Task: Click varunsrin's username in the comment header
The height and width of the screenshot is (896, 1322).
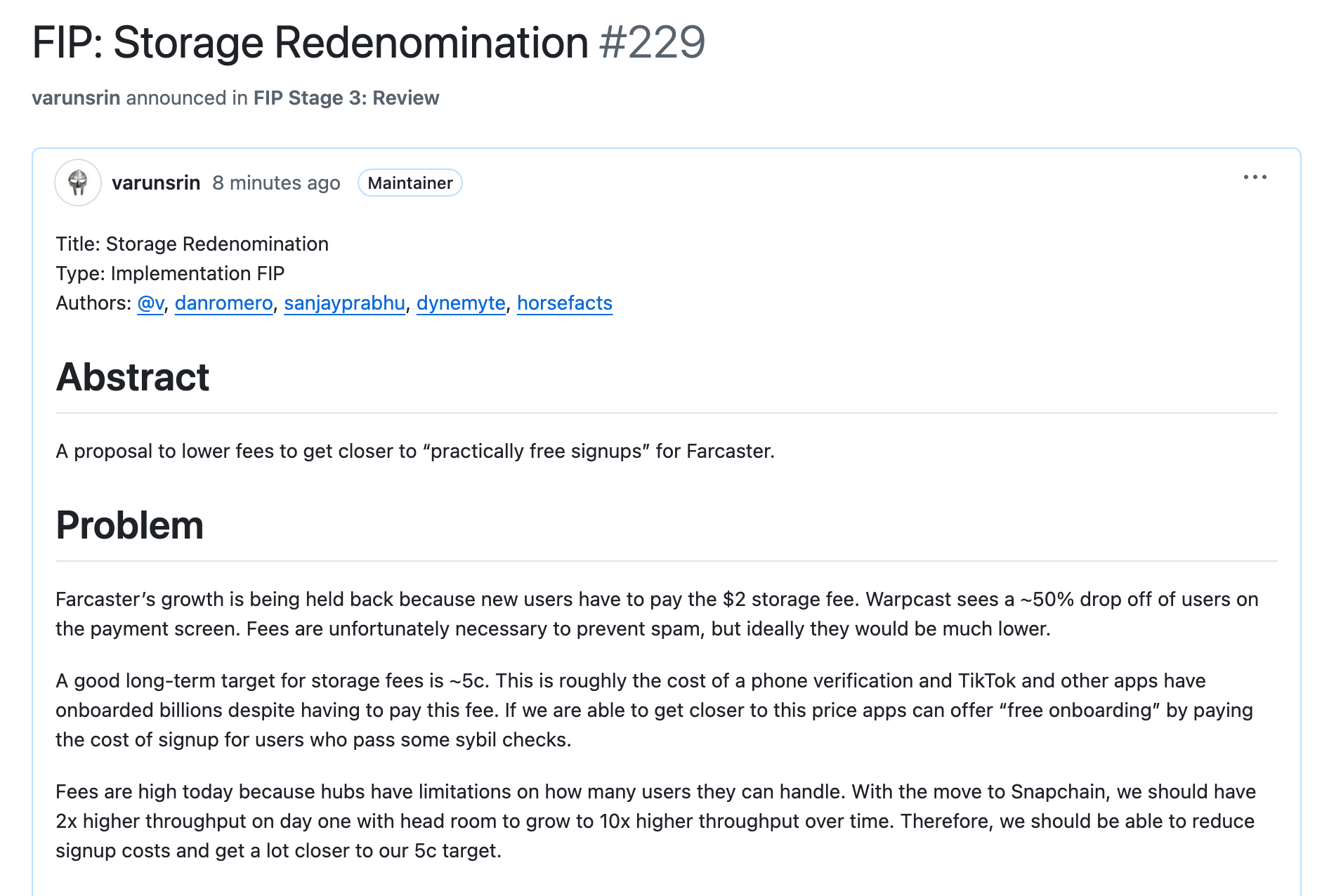Action: 157,183
